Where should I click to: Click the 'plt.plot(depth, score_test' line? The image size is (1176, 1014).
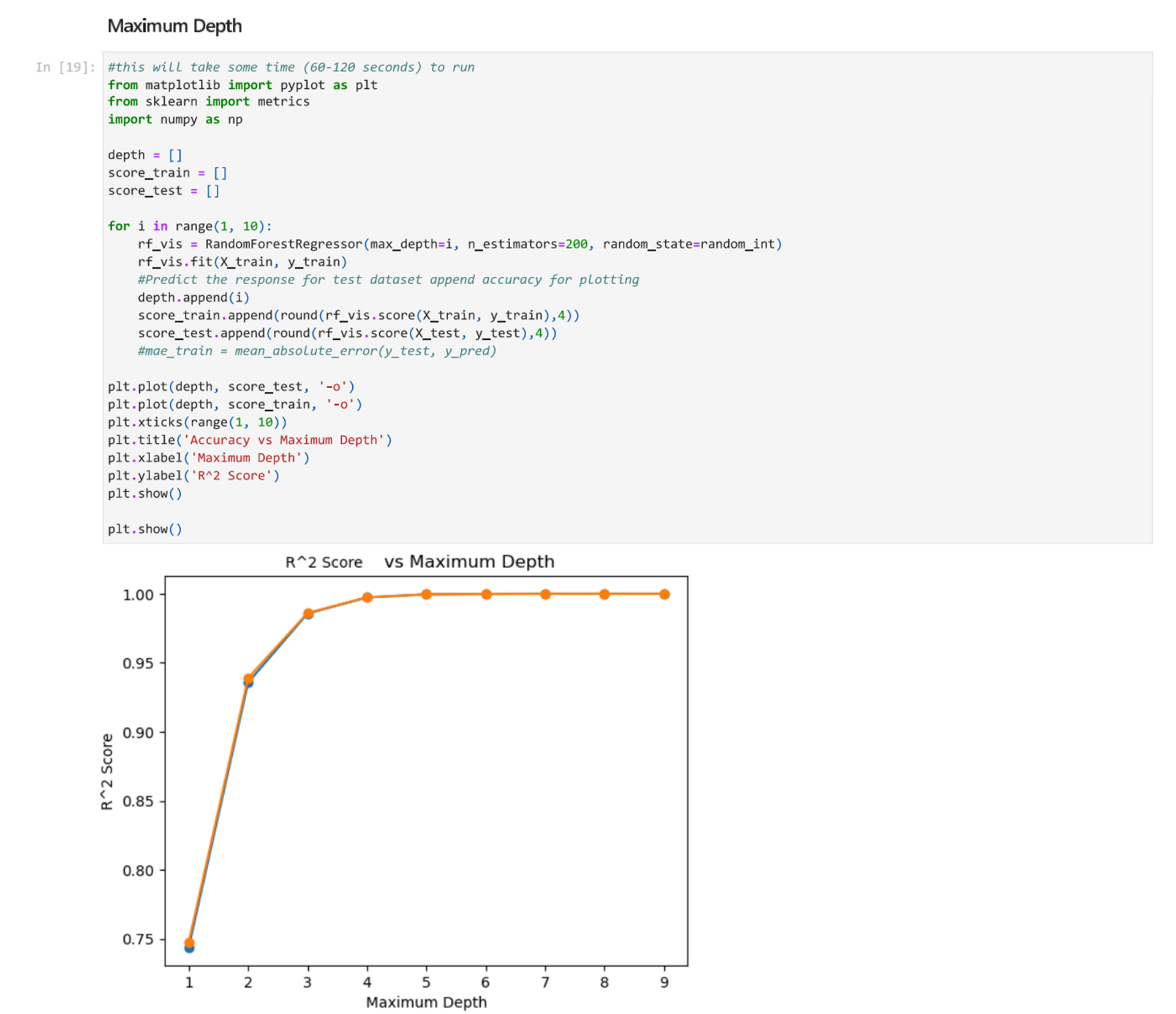click(232, 386)
